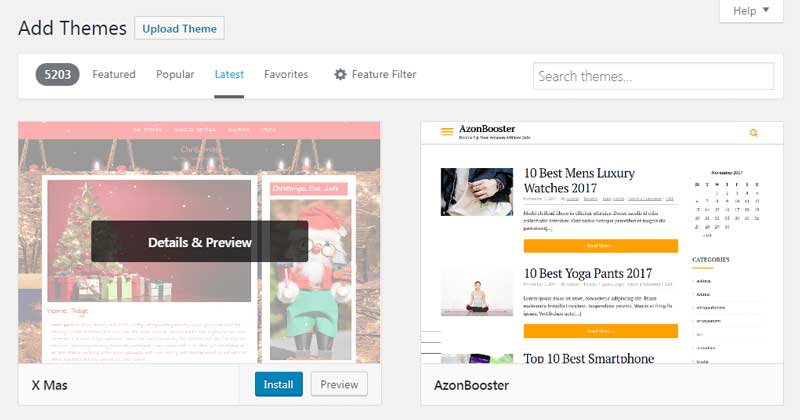800x420 pixels.
Task: Click the yoga photo in AzonBooster preview
Action: (476, 292)
